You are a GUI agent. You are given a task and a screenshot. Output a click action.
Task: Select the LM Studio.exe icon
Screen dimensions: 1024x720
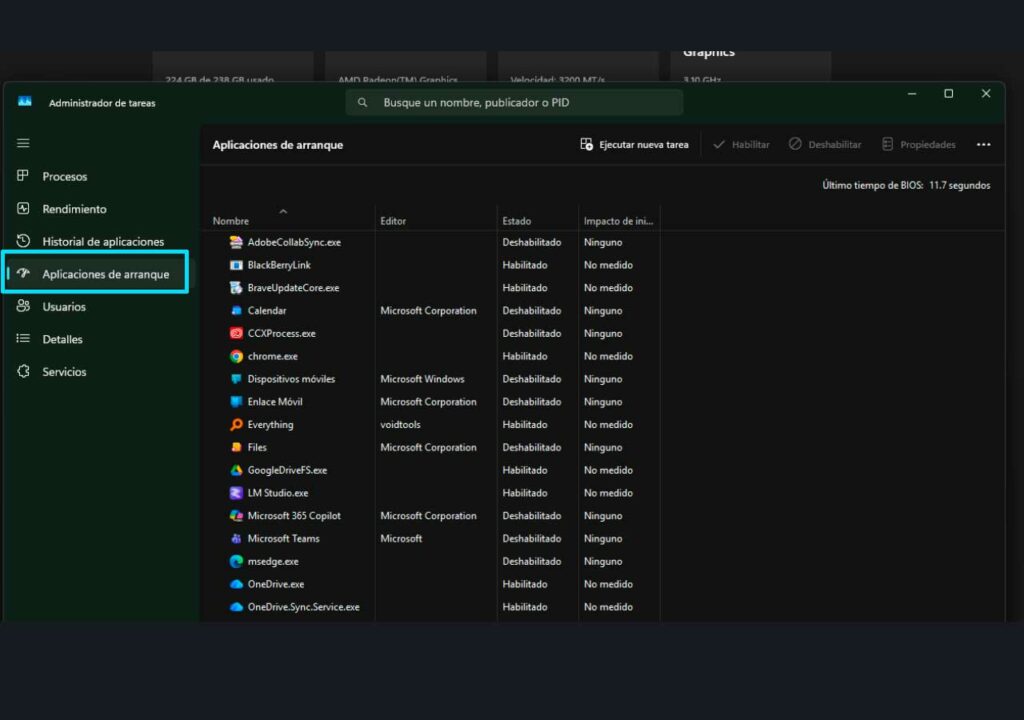click(x=236, y=493)
